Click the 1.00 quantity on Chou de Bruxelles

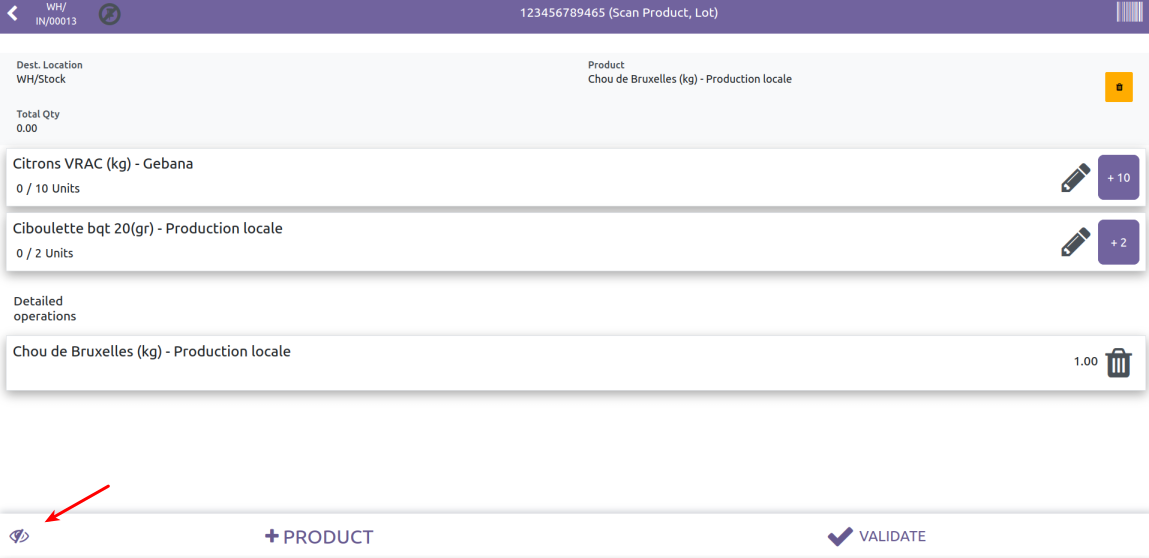1085,362
